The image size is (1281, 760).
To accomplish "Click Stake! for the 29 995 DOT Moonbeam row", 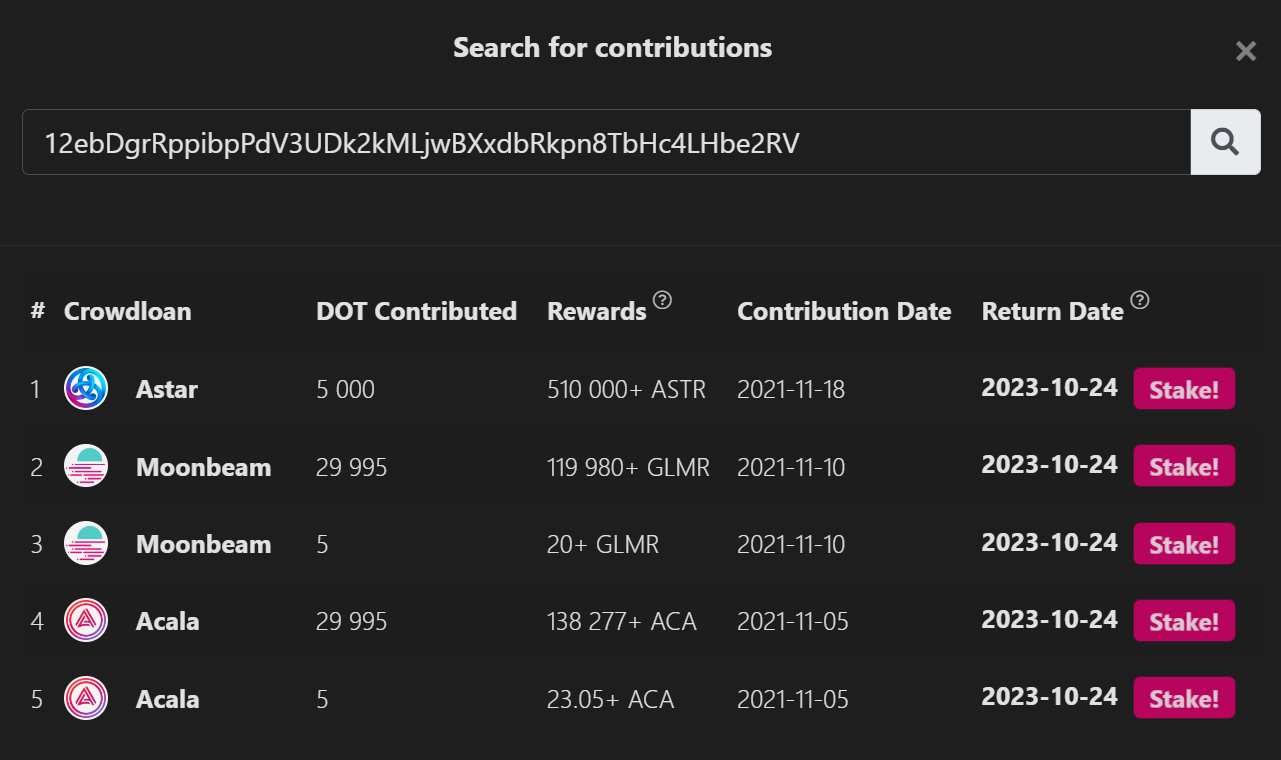I will [x=1184, y=466].
